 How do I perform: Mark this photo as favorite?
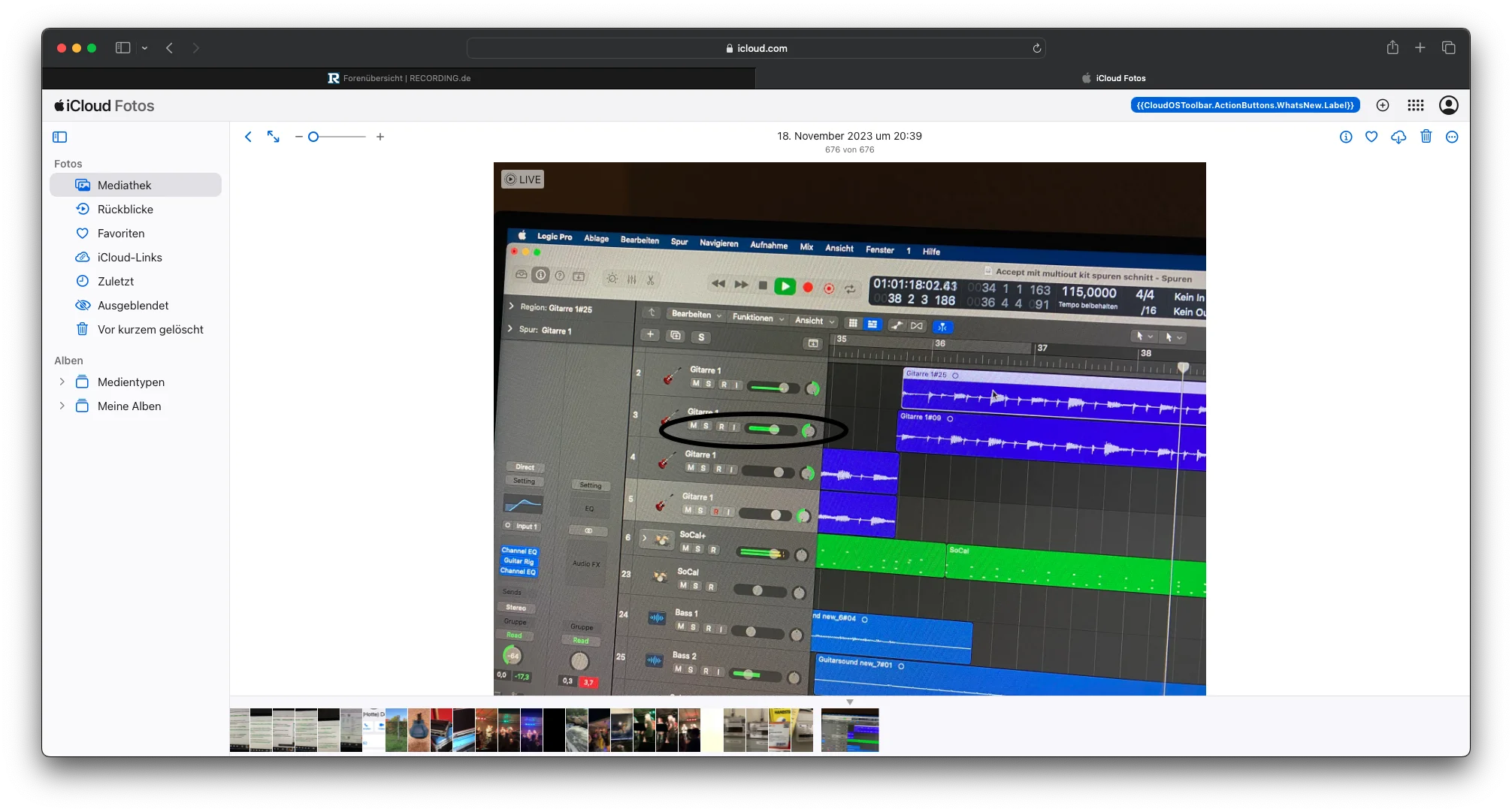pos(1371,137)
